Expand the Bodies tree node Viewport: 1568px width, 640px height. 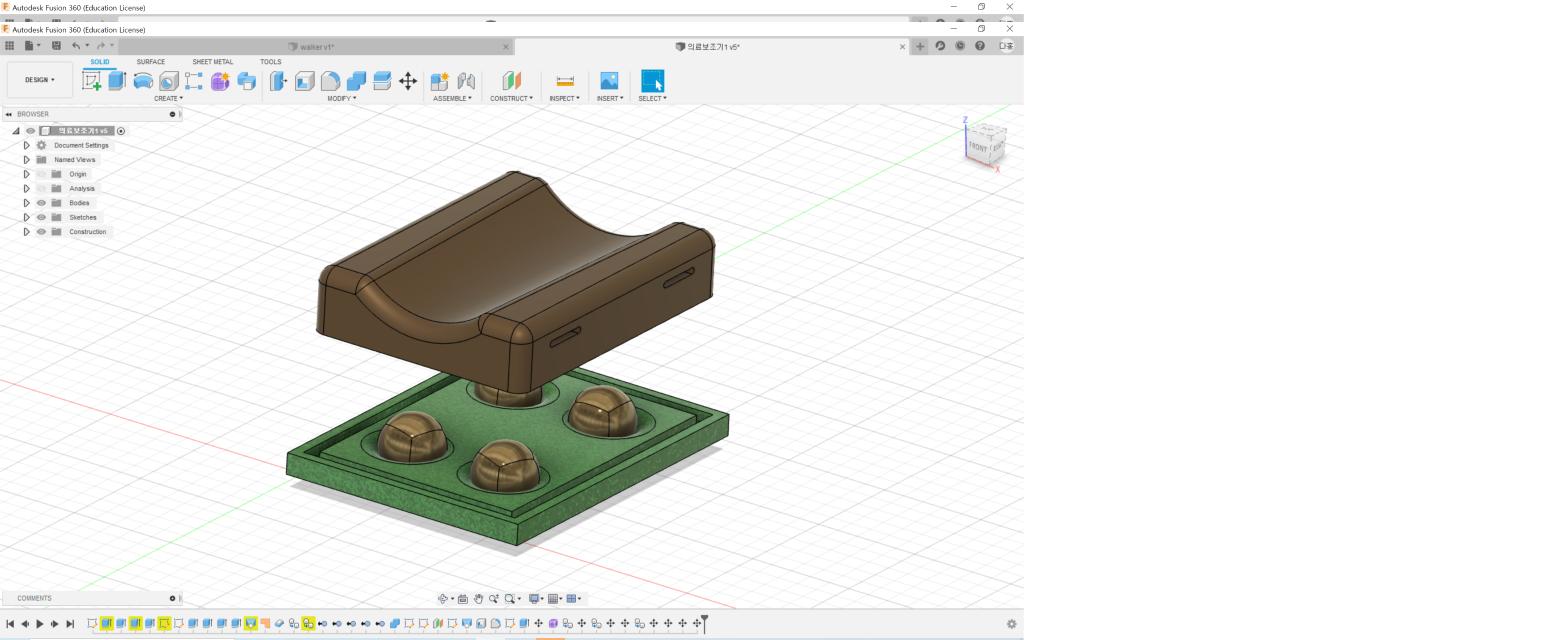click(27, 203)
